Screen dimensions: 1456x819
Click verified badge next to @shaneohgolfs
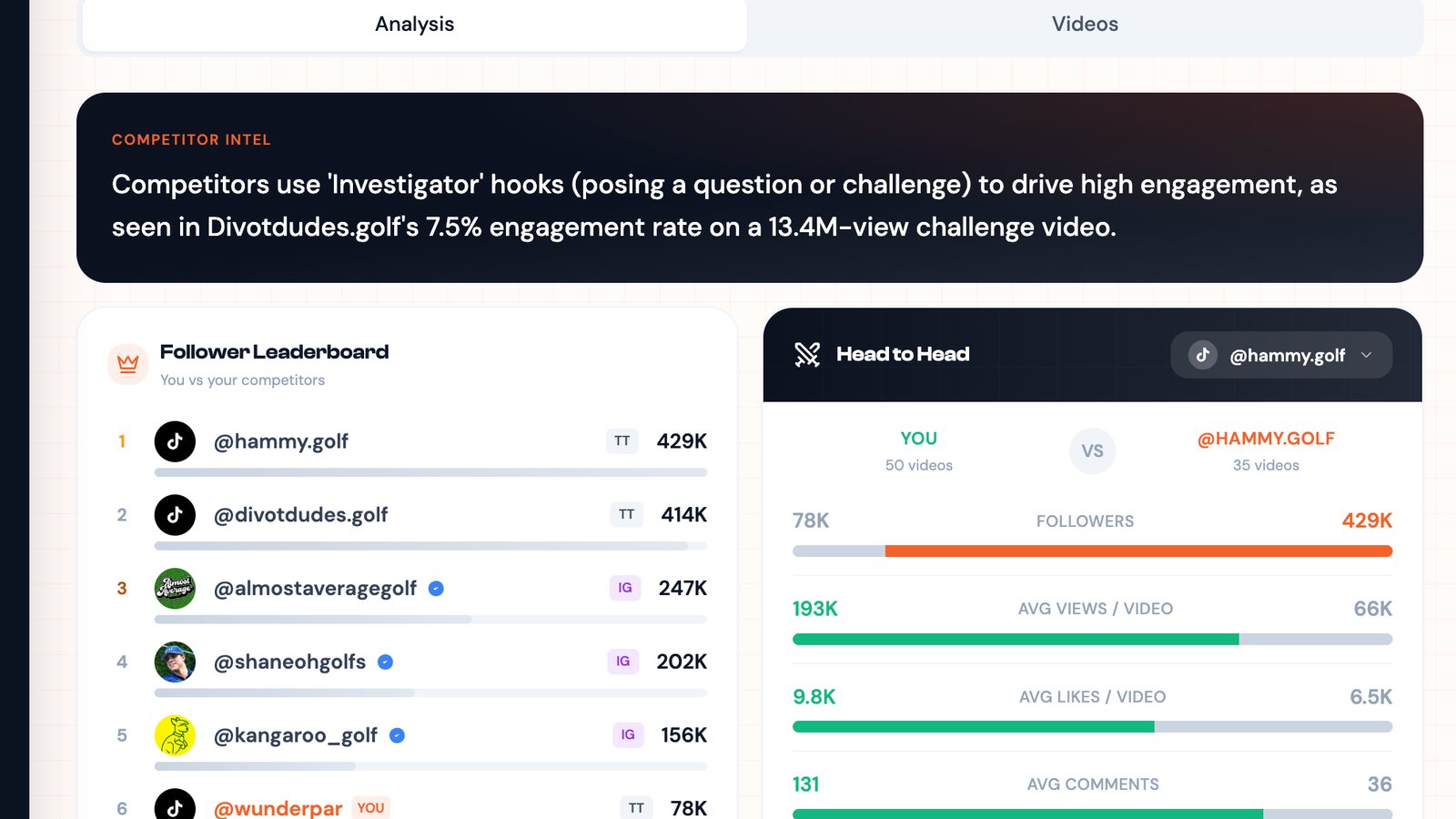[385, 662]
